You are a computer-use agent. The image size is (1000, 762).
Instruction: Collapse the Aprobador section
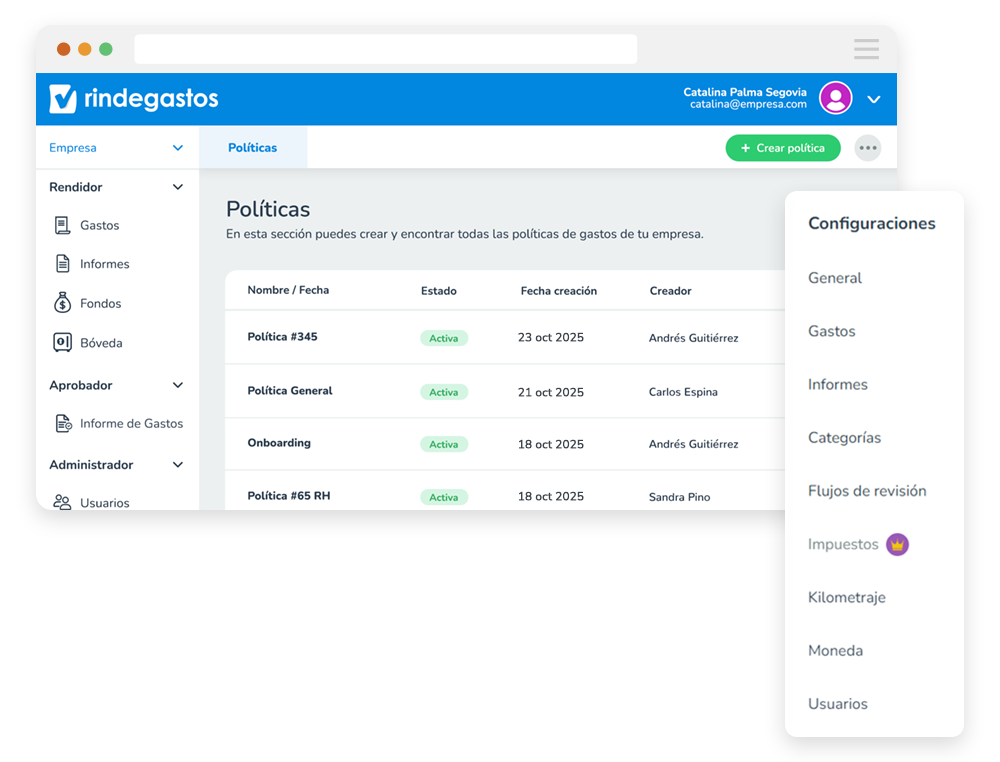tap(177, 385)
